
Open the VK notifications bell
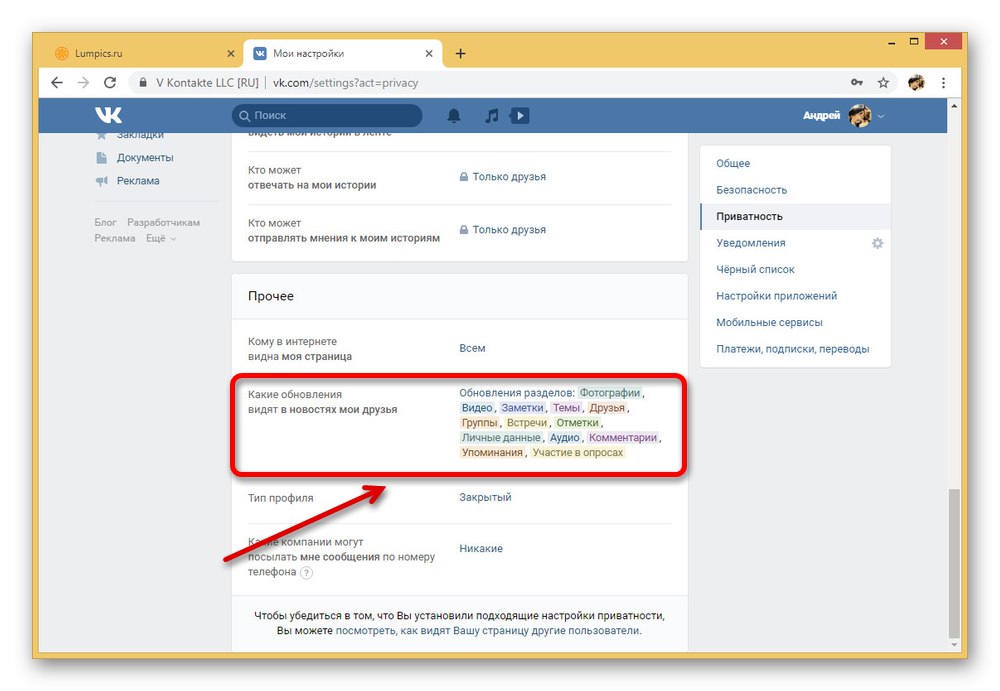coord(453,115)
